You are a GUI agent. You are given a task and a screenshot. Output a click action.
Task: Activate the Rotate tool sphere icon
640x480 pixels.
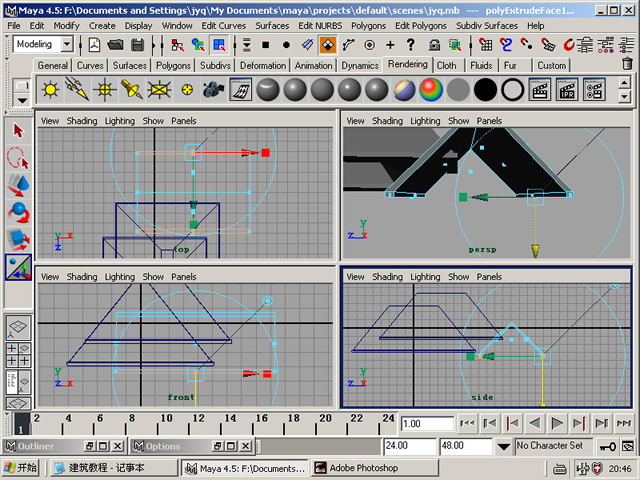pyautogui.click(x=18, y=212)
